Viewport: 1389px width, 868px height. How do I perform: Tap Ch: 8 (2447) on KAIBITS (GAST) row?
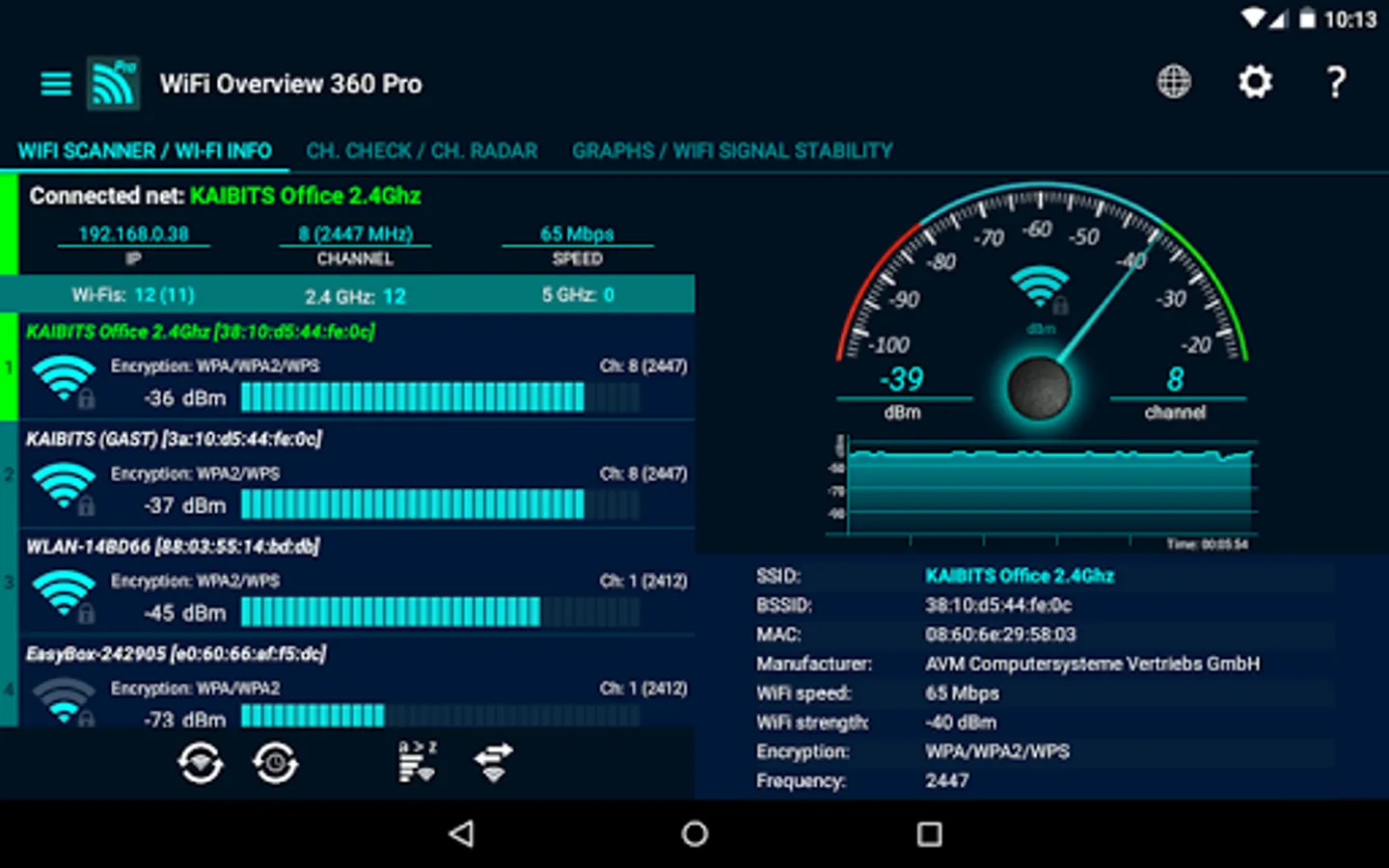point(643,474)
